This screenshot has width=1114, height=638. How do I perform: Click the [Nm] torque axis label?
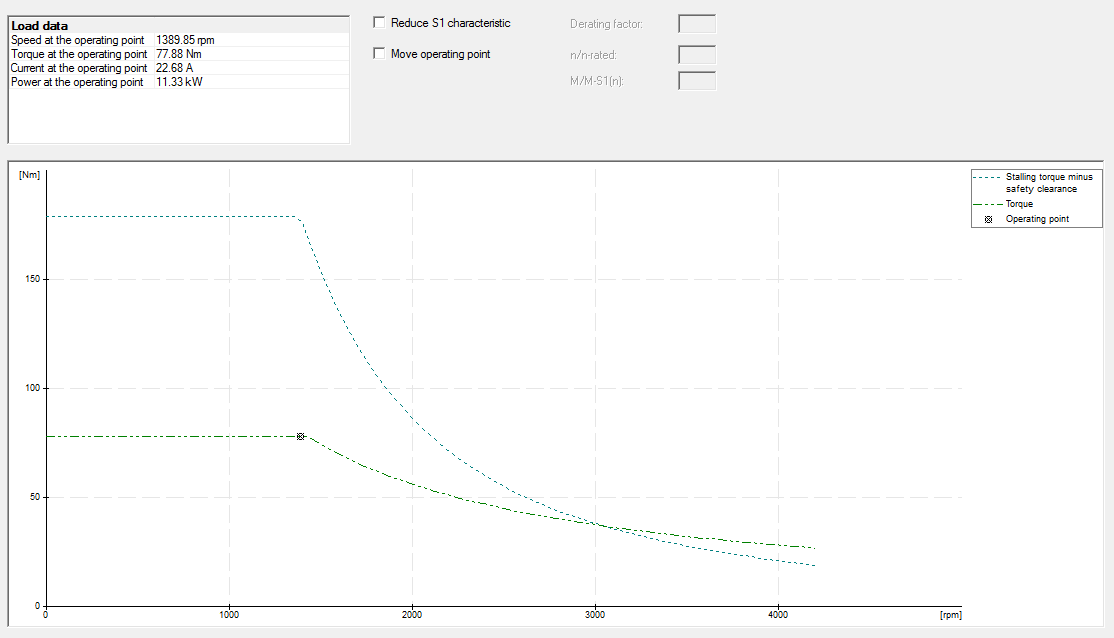pos(29,175)
